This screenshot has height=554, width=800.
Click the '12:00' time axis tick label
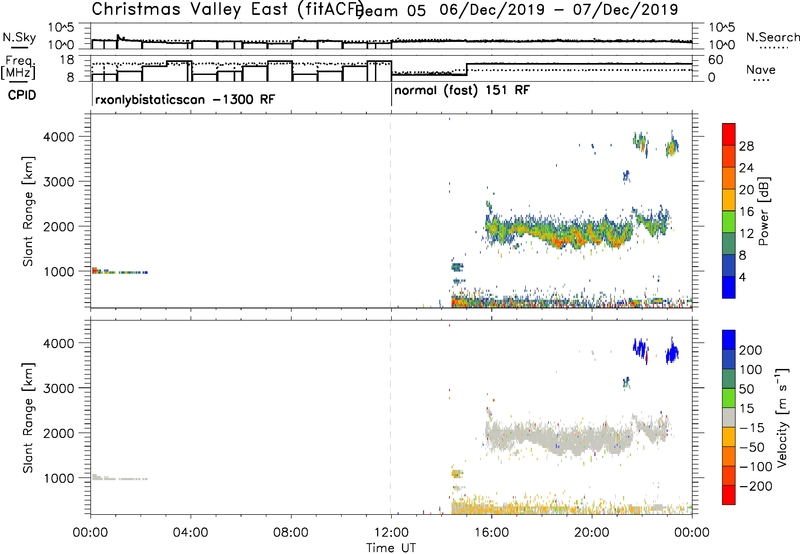[391, 533]
